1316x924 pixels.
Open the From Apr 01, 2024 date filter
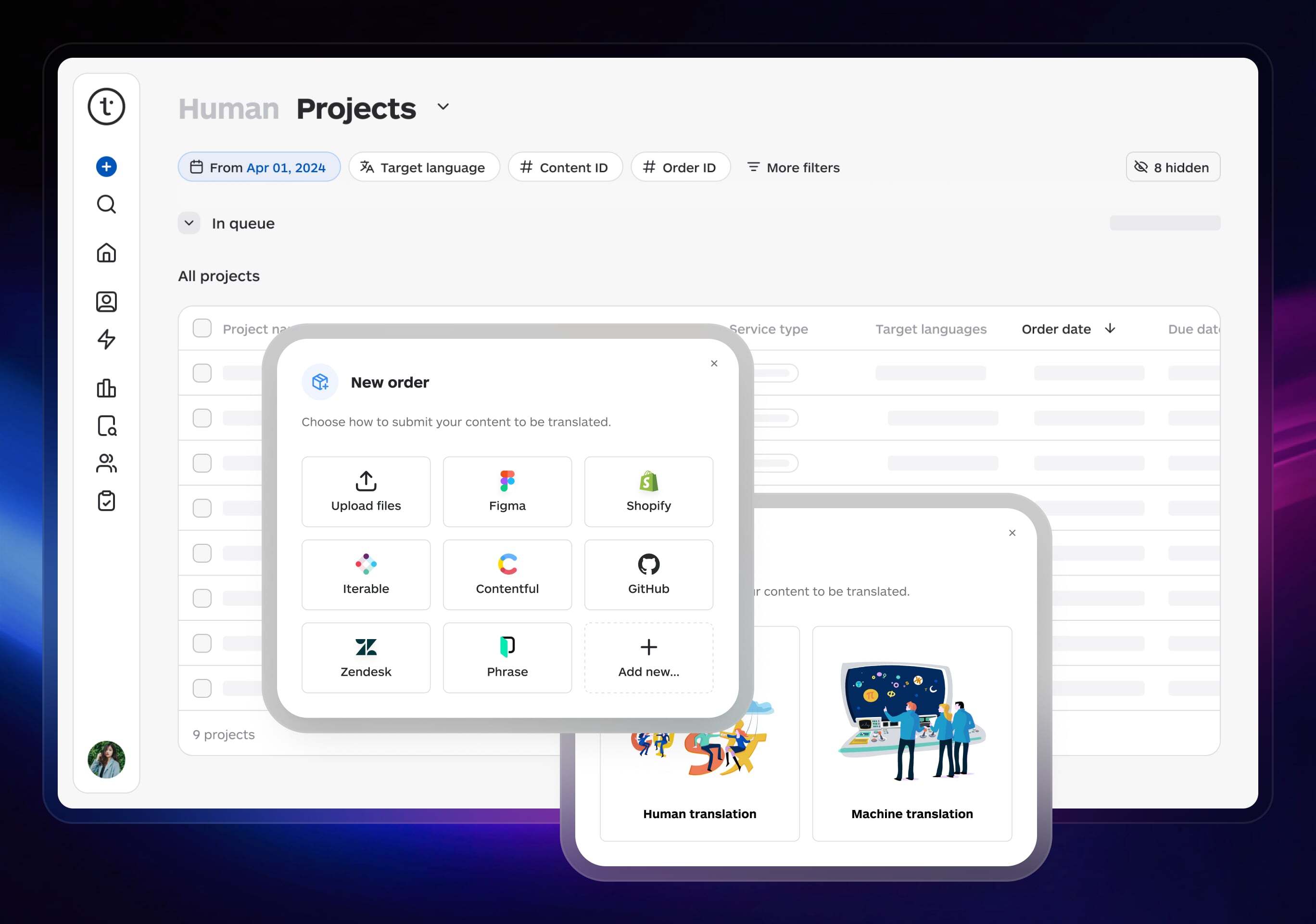point(259,167)
